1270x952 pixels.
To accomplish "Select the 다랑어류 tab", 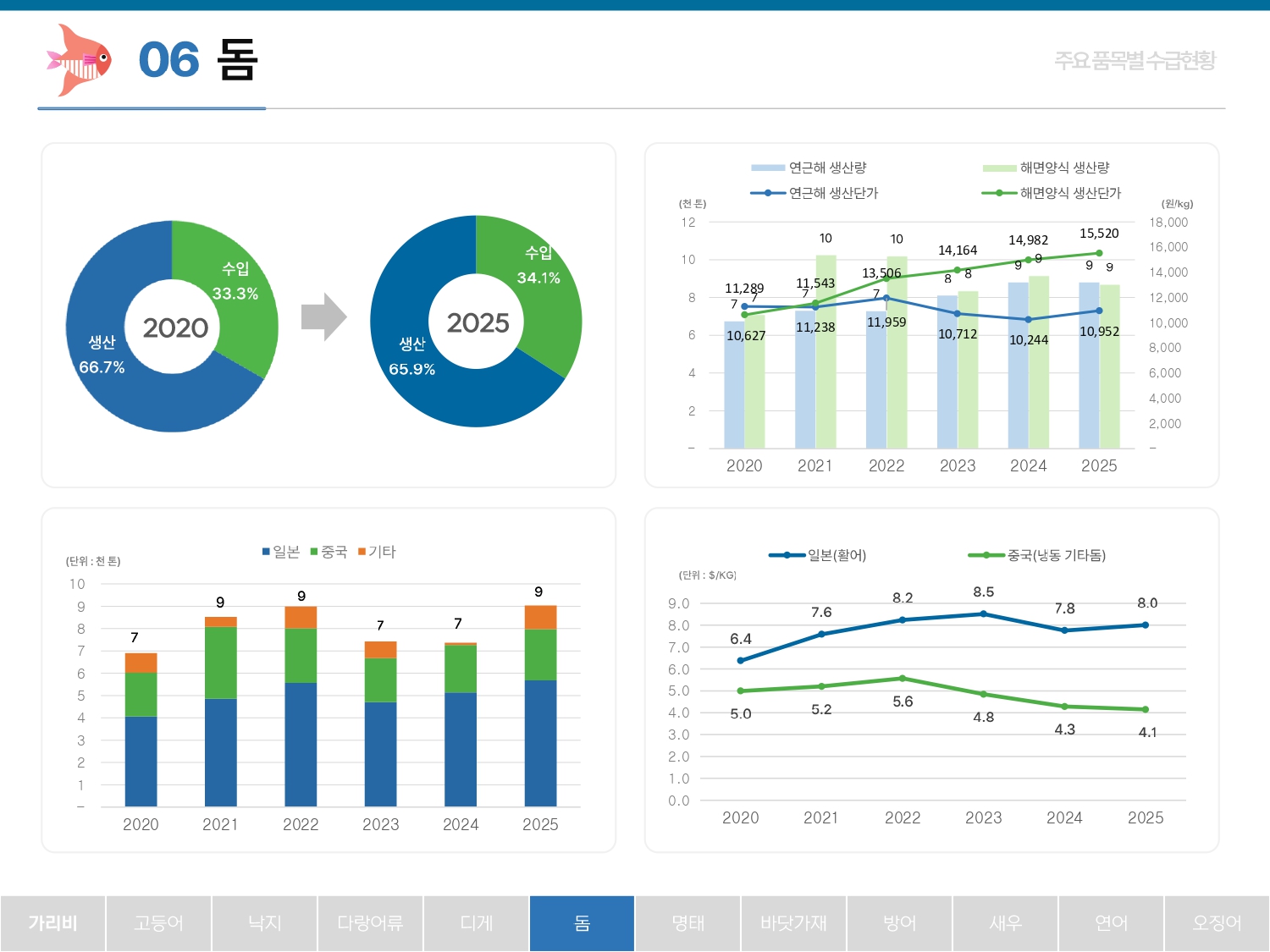I will click(370, 923).
